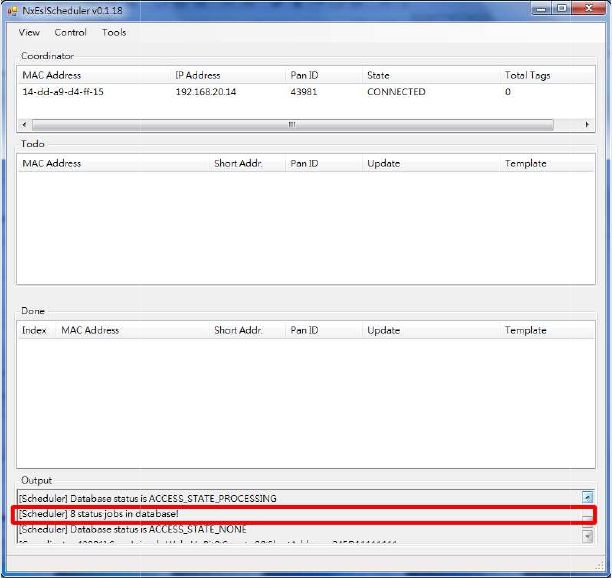Open the View menu
The height and width of the screenshot is (578, 612).
point(29,32)
